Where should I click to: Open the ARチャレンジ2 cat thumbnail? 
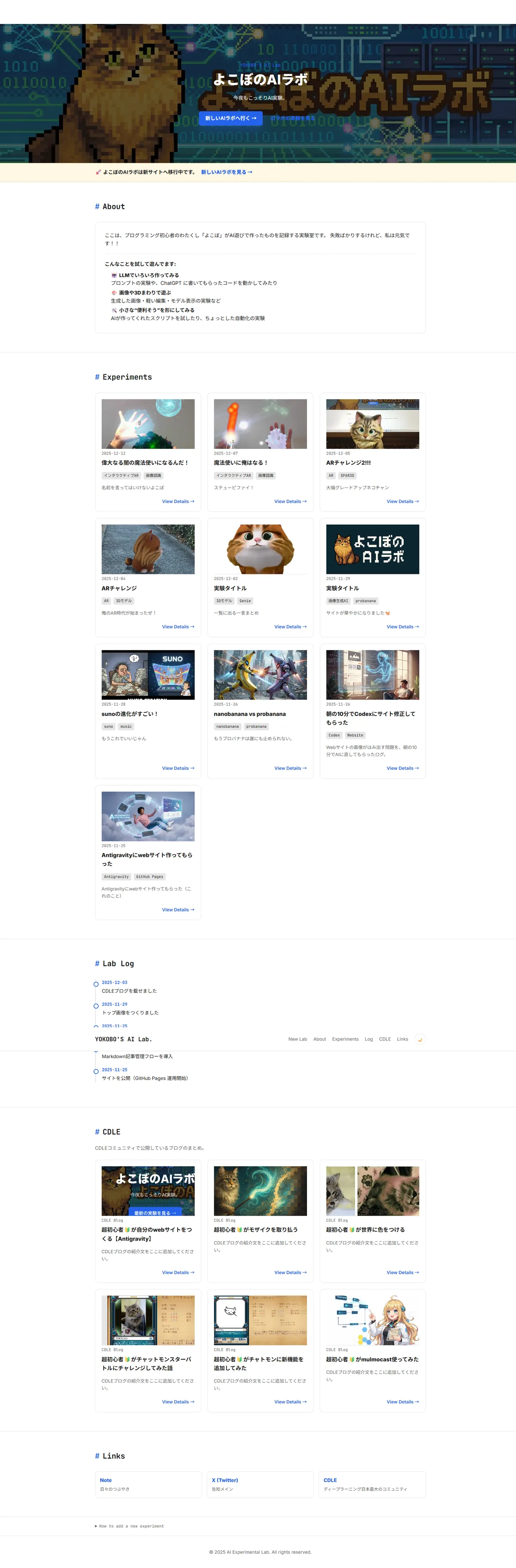(x=373, y=424)
